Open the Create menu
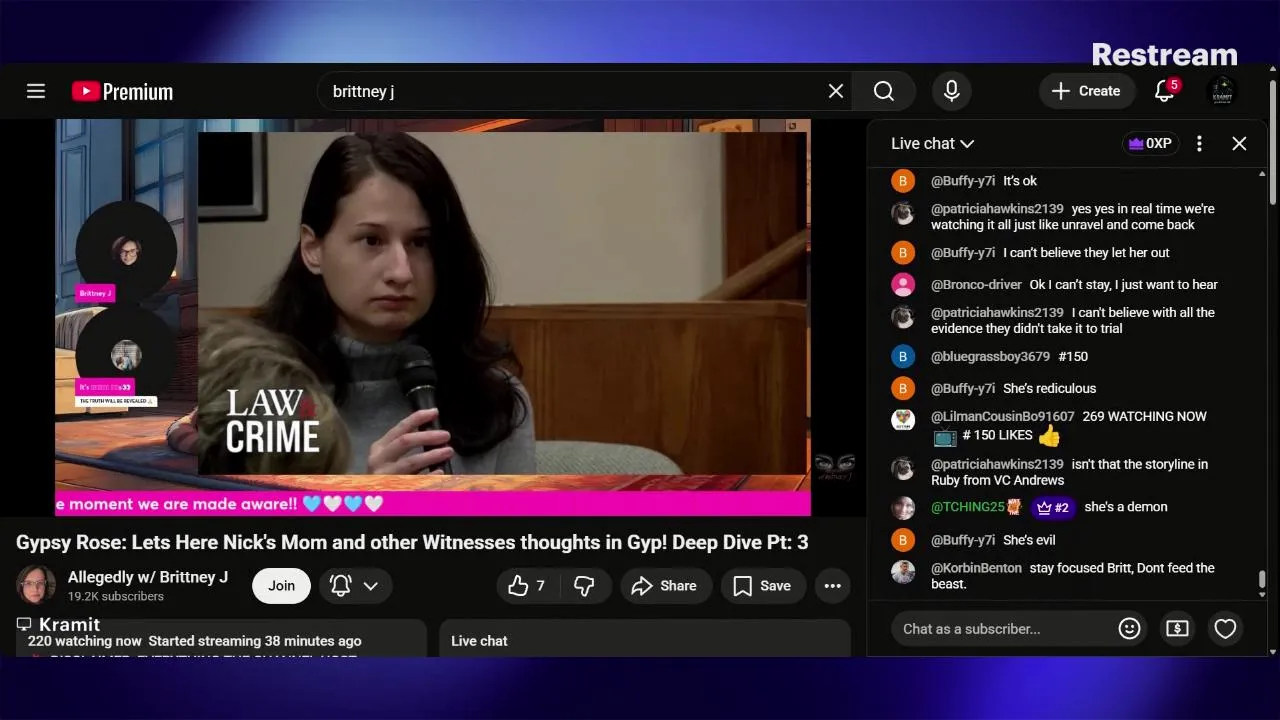 (x=1086, y=91)
